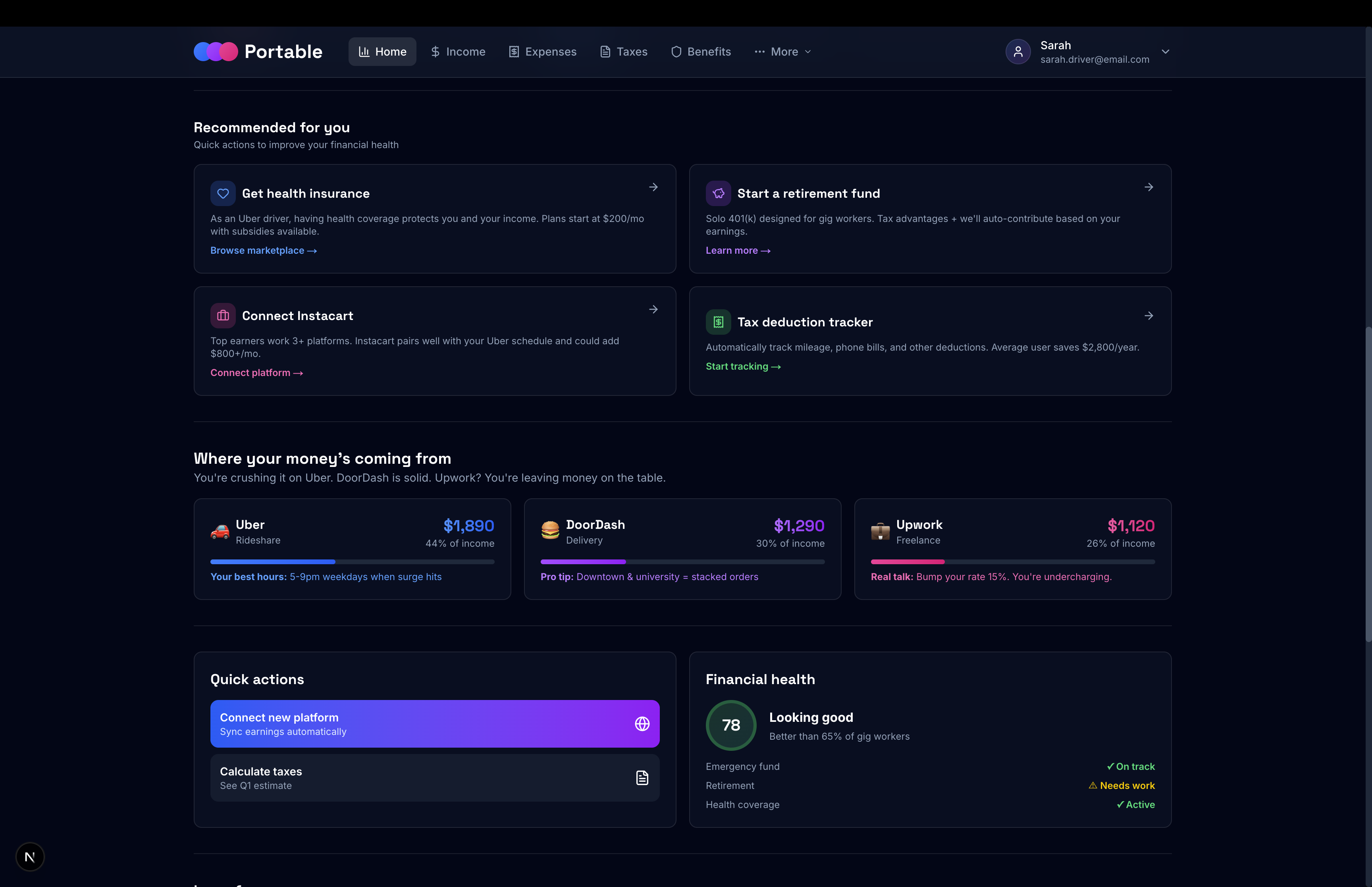Screen dimensions: 1372x887
Task: Click the green receipt icon on Tax deduction tracker
Action: [718, 322]
